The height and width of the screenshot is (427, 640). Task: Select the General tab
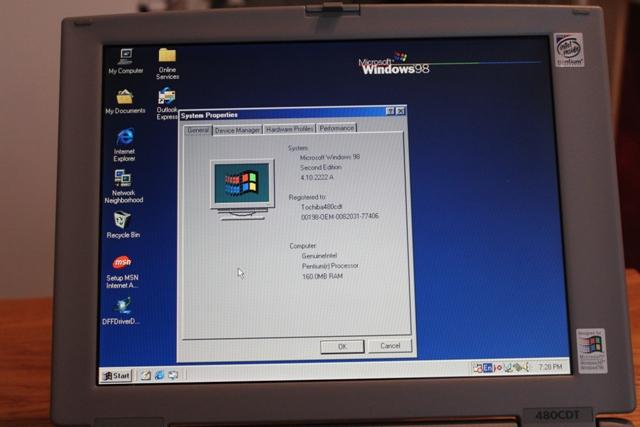click(198, 130)
